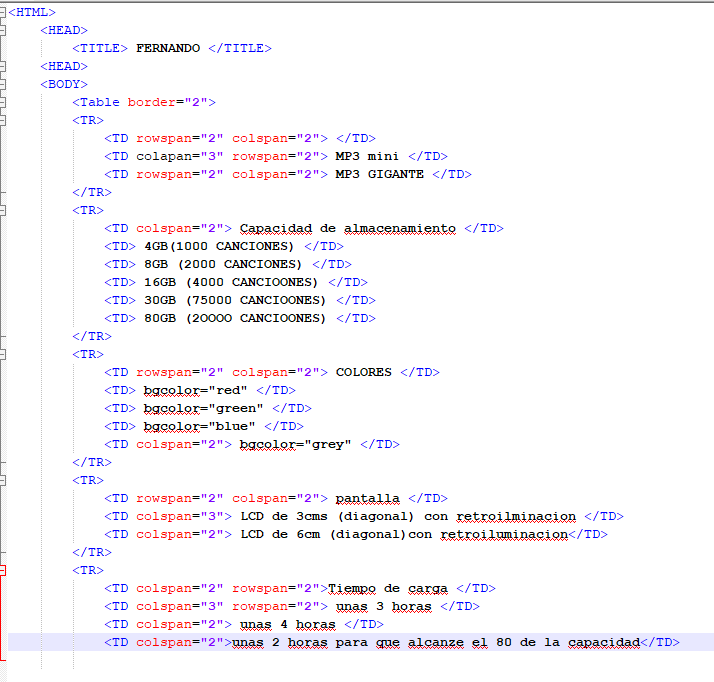Collapse the Table border fold marker

click(x=3, y=102)
